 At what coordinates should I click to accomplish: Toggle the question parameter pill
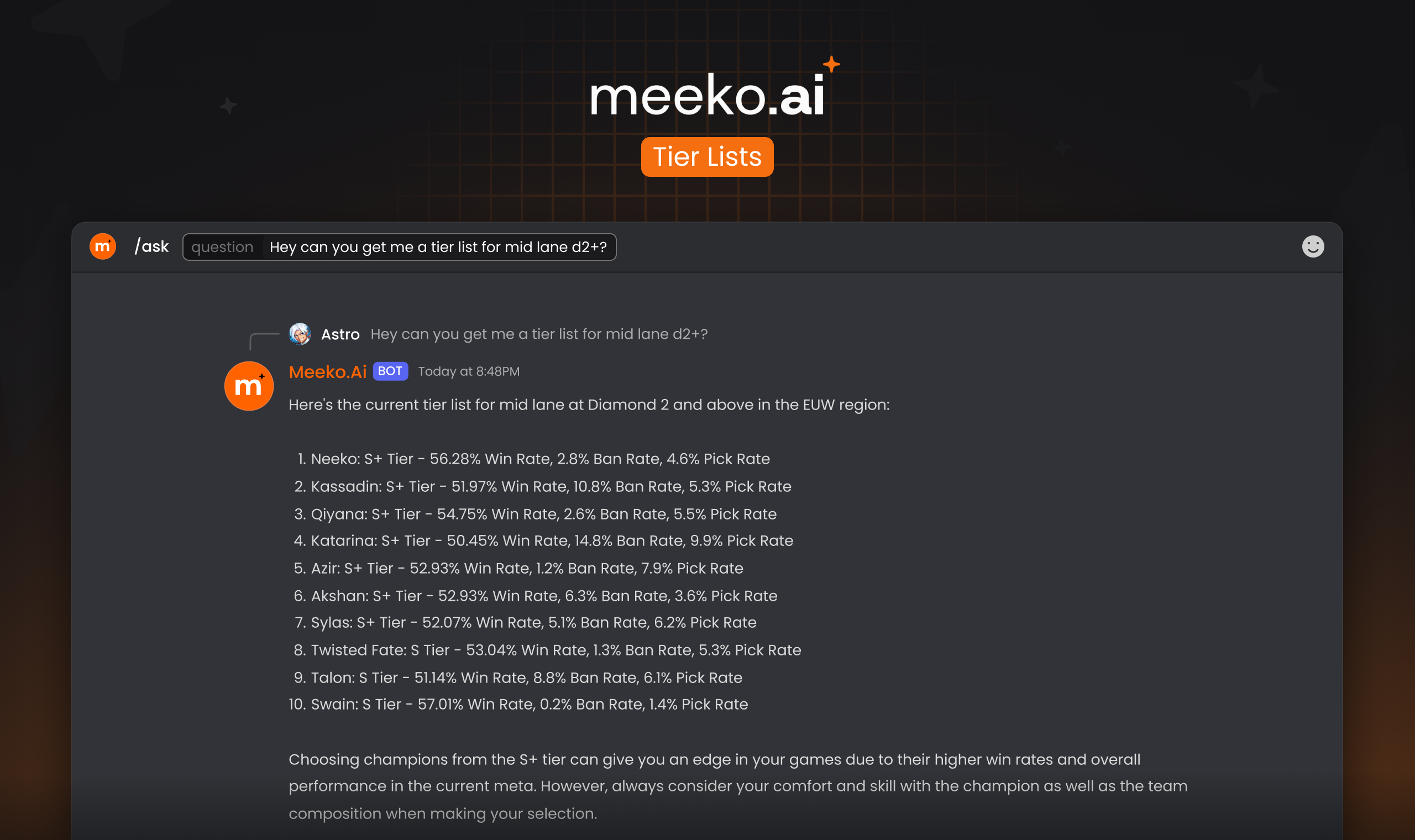tap(222, 246)
